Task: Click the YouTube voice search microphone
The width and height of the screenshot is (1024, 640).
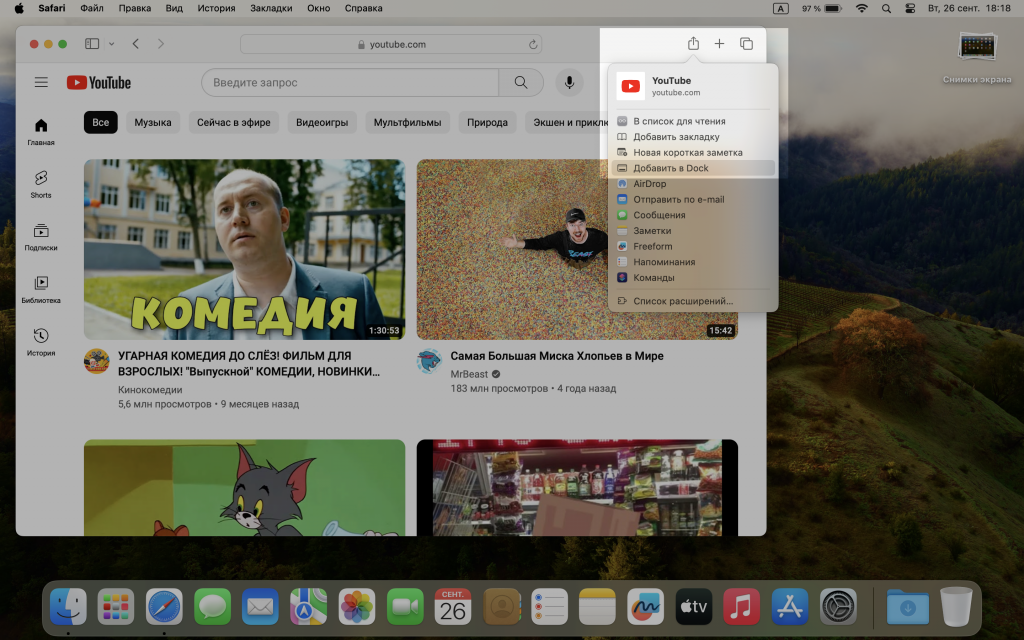Action: coord(569,83)
